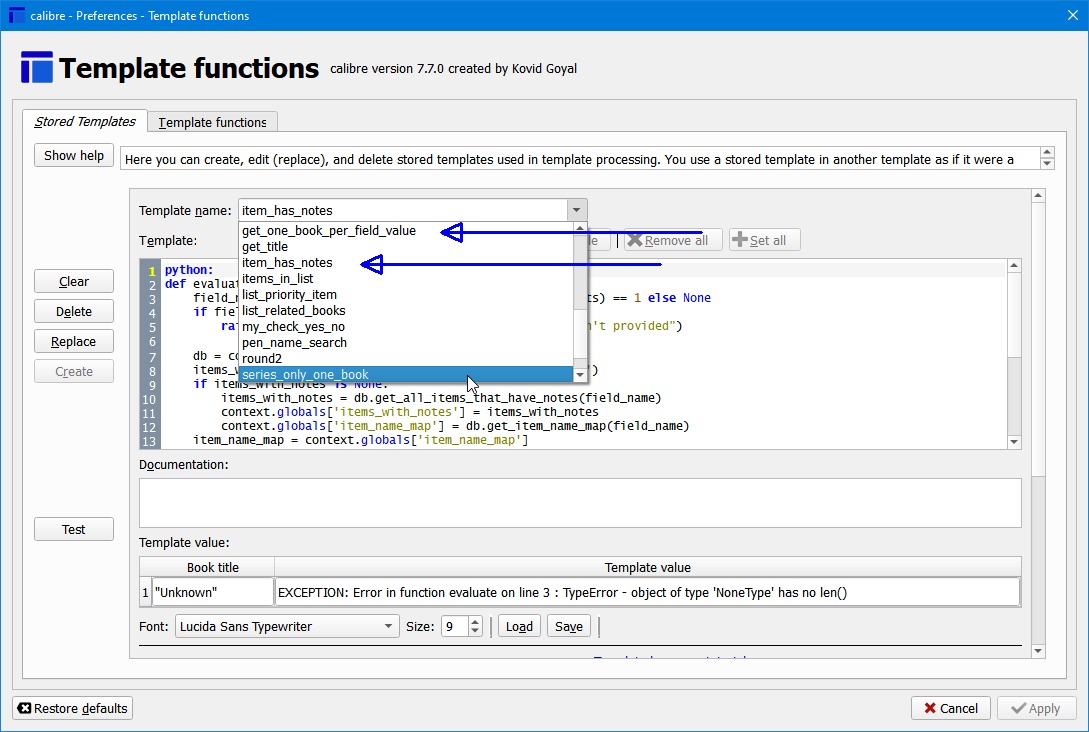Pick pen_name_search from template list

[x=294, y=343]
